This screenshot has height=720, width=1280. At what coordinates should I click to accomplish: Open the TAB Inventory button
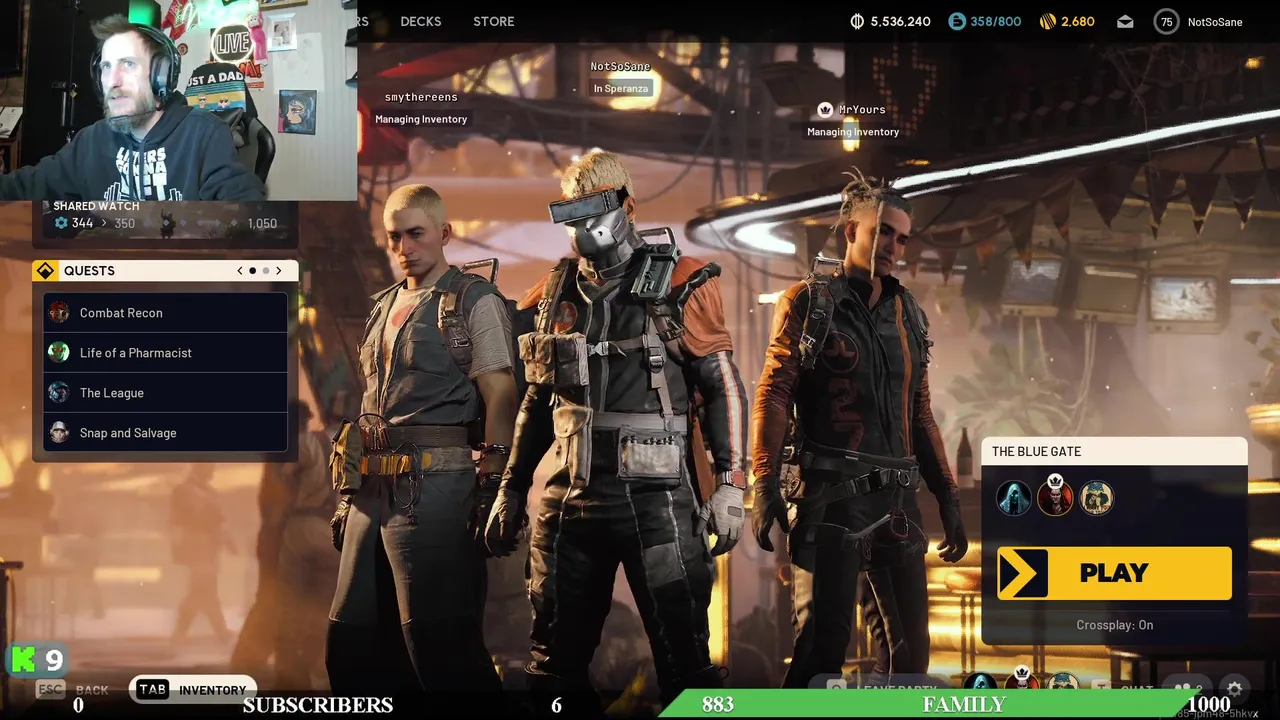[x=192, y=690]
